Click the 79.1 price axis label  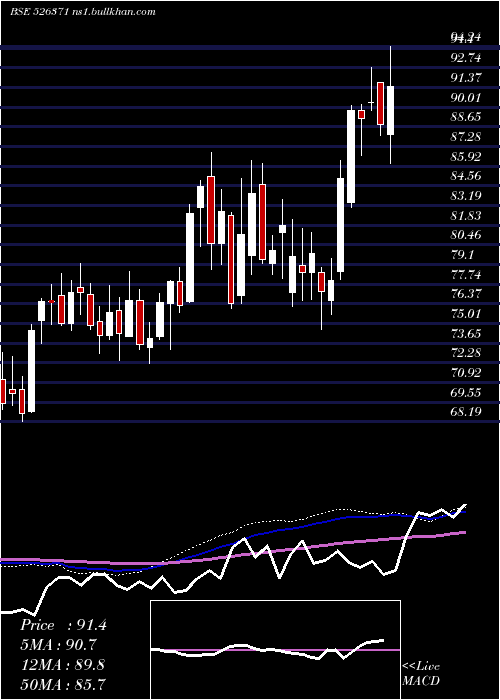[463, 254]
